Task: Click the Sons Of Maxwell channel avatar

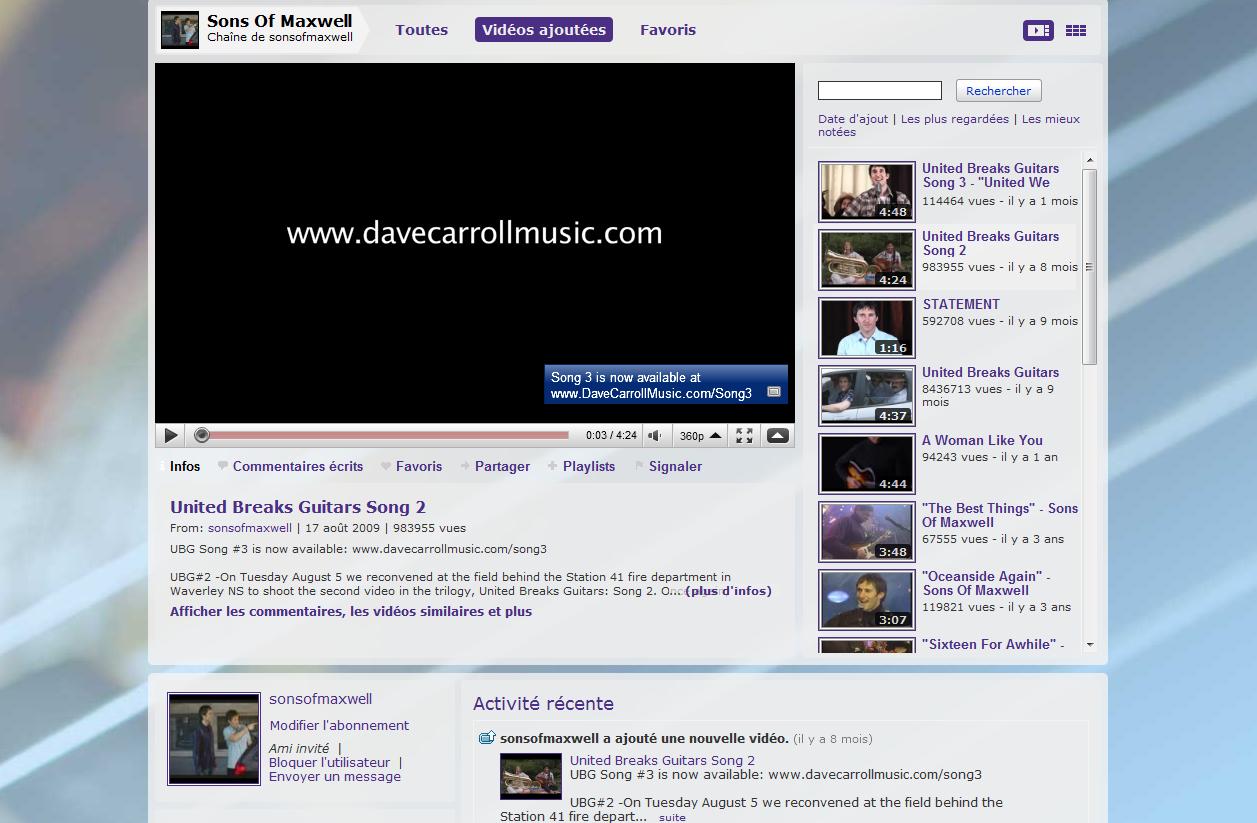Action: click(x=180, y=30)
